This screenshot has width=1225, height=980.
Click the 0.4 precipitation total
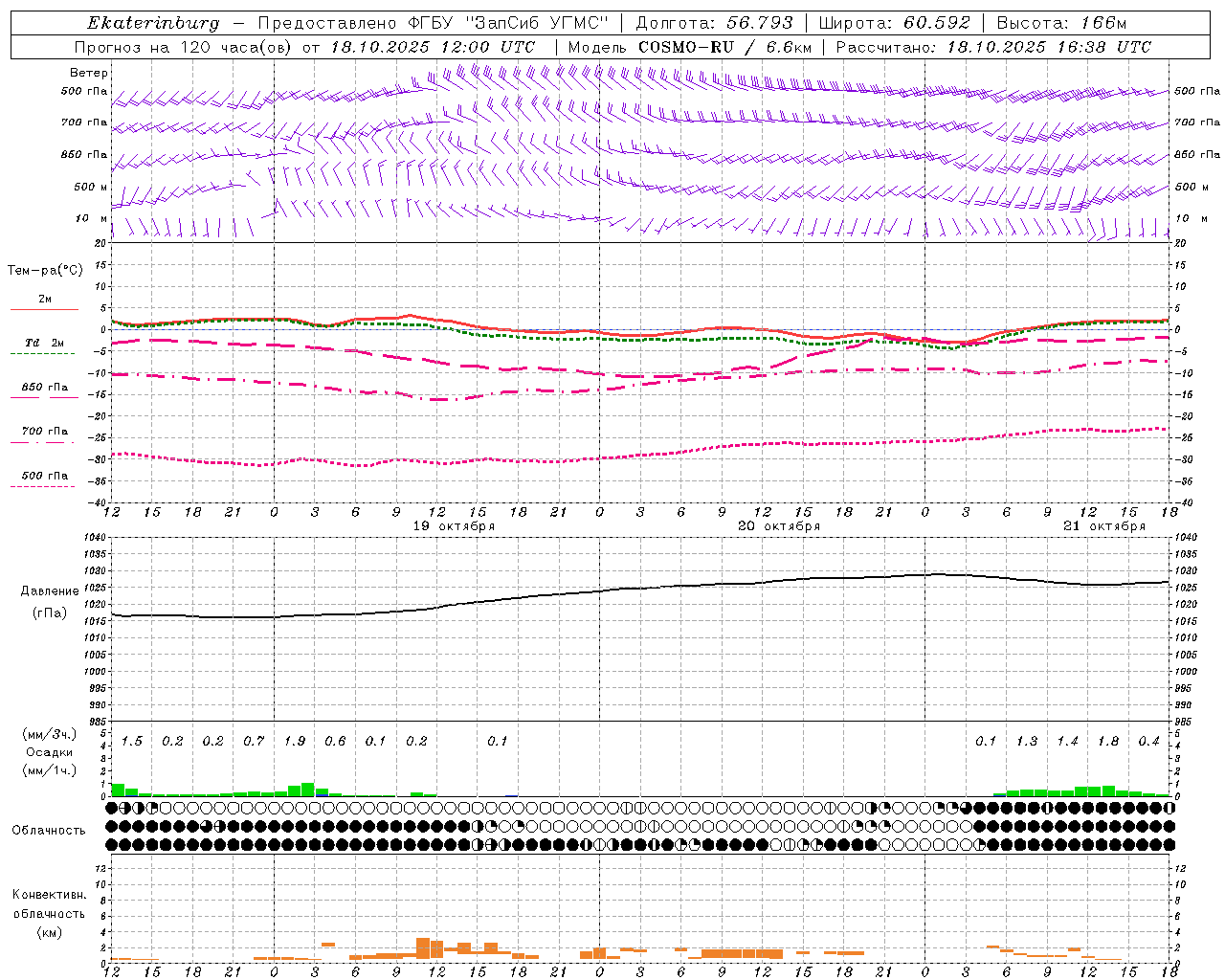pyautogui.click(x=1148, y=741)
